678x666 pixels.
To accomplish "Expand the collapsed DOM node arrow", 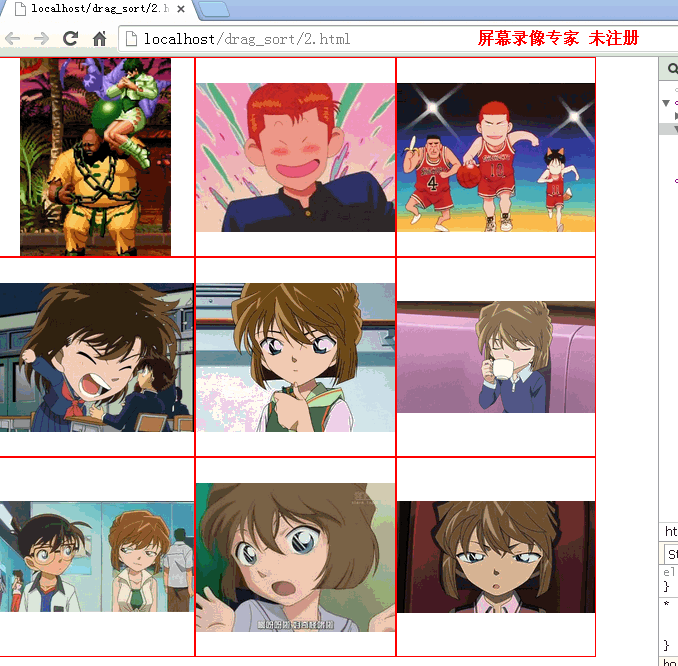I will (676, 116).
